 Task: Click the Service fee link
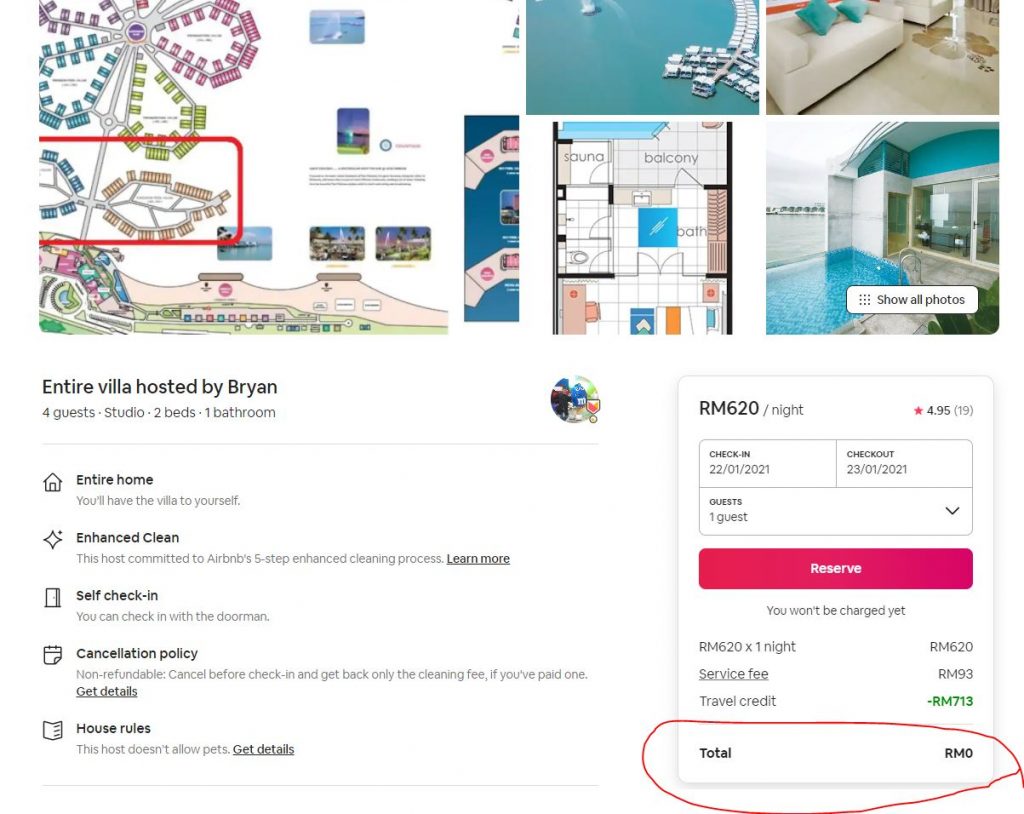[733, 674]
